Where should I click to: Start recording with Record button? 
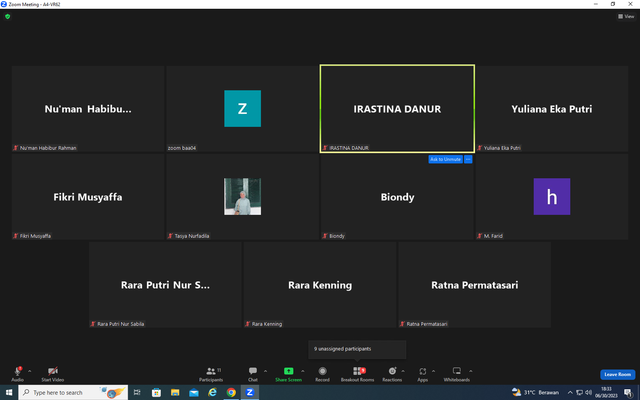tap(322, 374)
